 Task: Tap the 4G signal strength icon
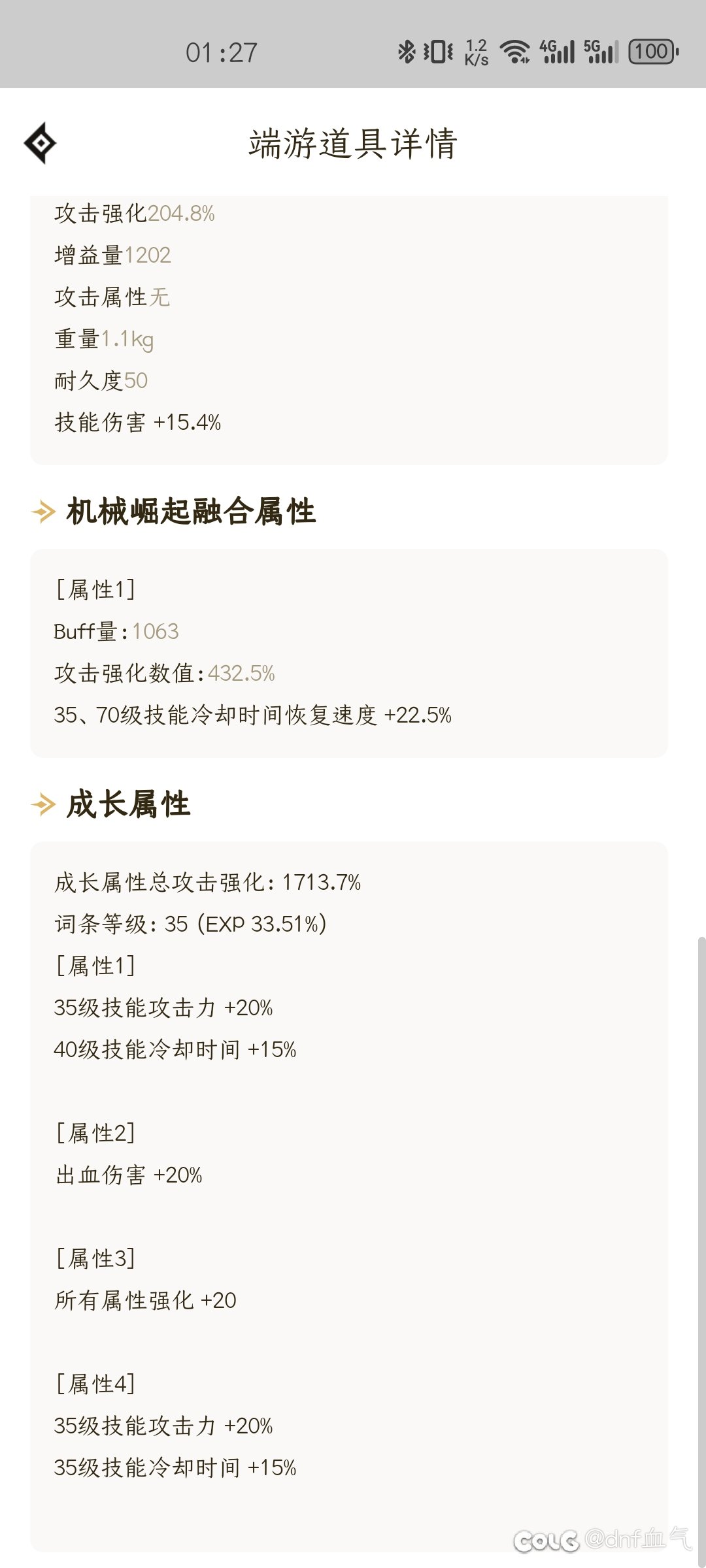tap(557, 52)
